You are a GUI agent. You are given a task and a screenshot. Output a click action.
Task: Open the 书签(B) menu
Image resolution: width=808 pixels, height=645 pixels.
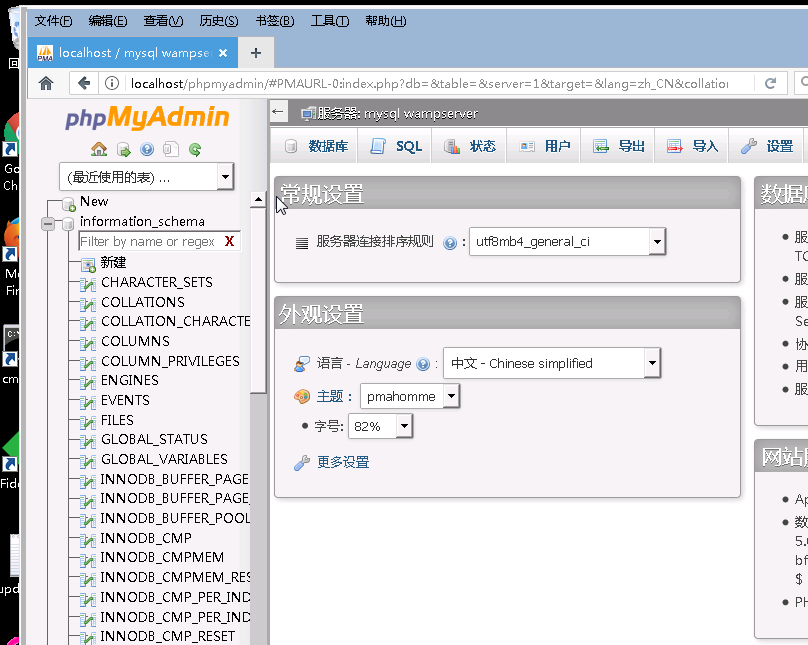pyautogui.click(x=275, y=21)
